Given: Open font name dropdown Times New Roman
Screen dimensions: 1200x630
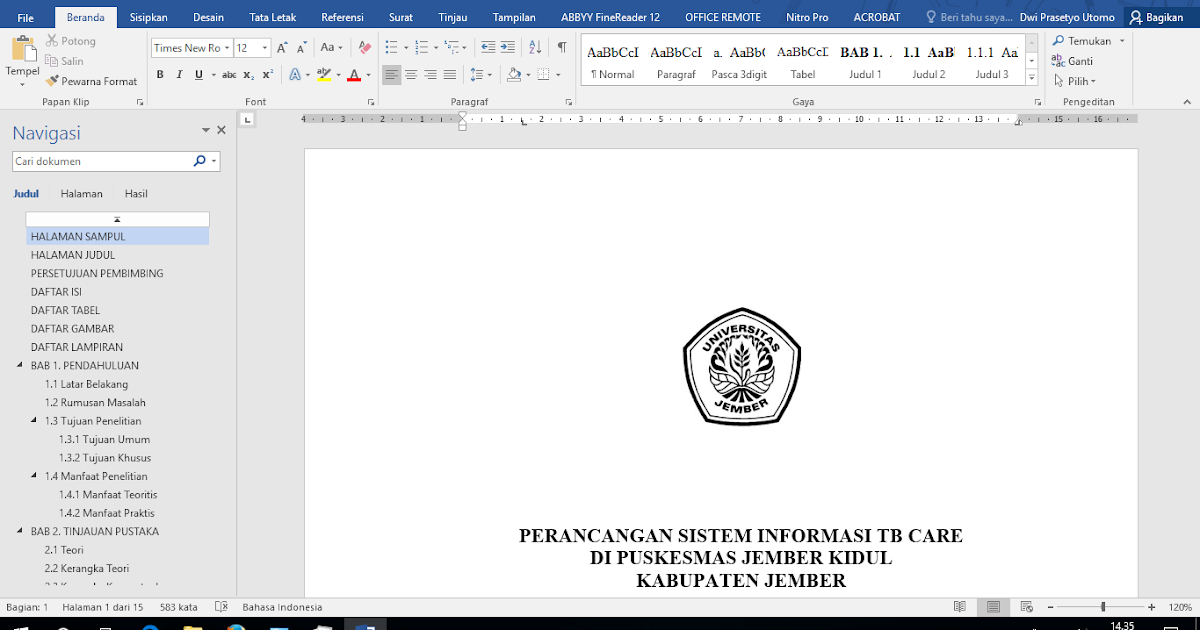Looking at the screenshot, I should (x=227, y=48).
